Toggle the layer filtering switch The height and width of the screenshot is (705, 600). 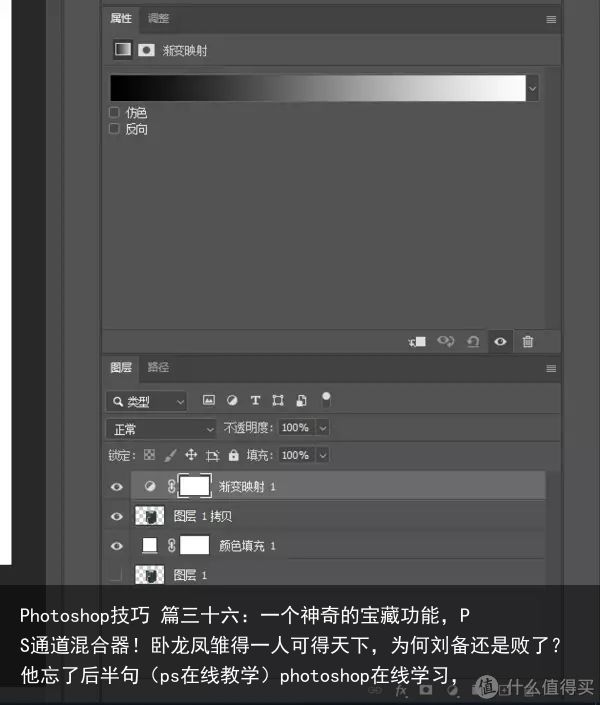pyautogui.click(x=326, y=399)
